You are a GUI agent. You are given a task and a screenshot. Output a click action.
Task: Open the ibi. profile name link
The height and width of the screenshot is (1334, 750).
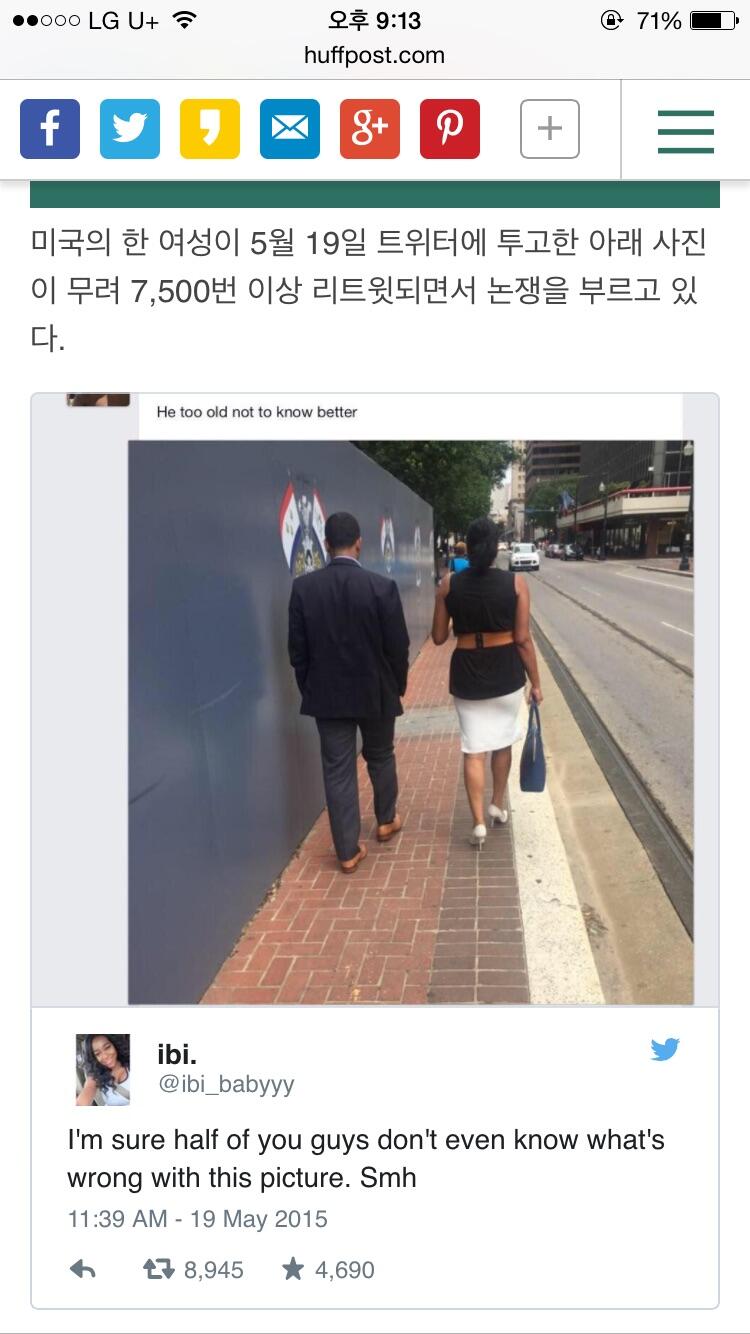pyautogui.click(x=177, y=1054)
